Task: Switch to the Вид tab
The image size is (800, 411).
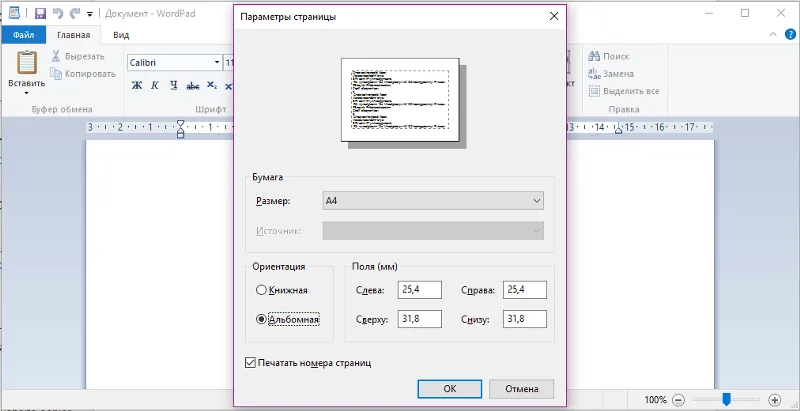Action: (121, 35)
